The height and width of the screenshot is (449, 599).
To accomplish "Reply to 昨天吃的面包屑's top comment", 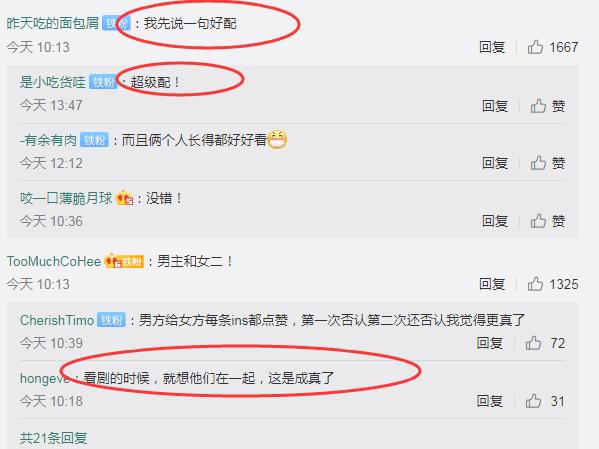I will (492, 47).
